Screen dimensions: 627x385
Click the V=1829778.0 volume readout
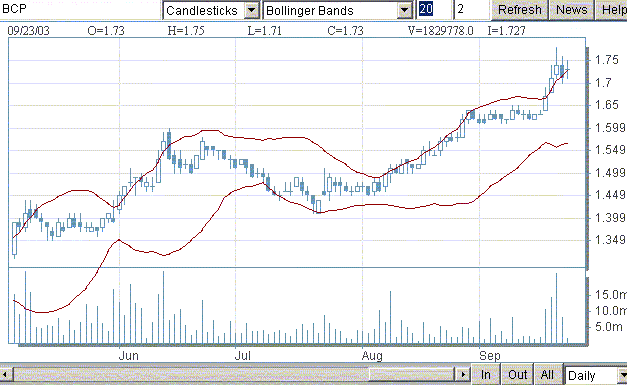440,31
